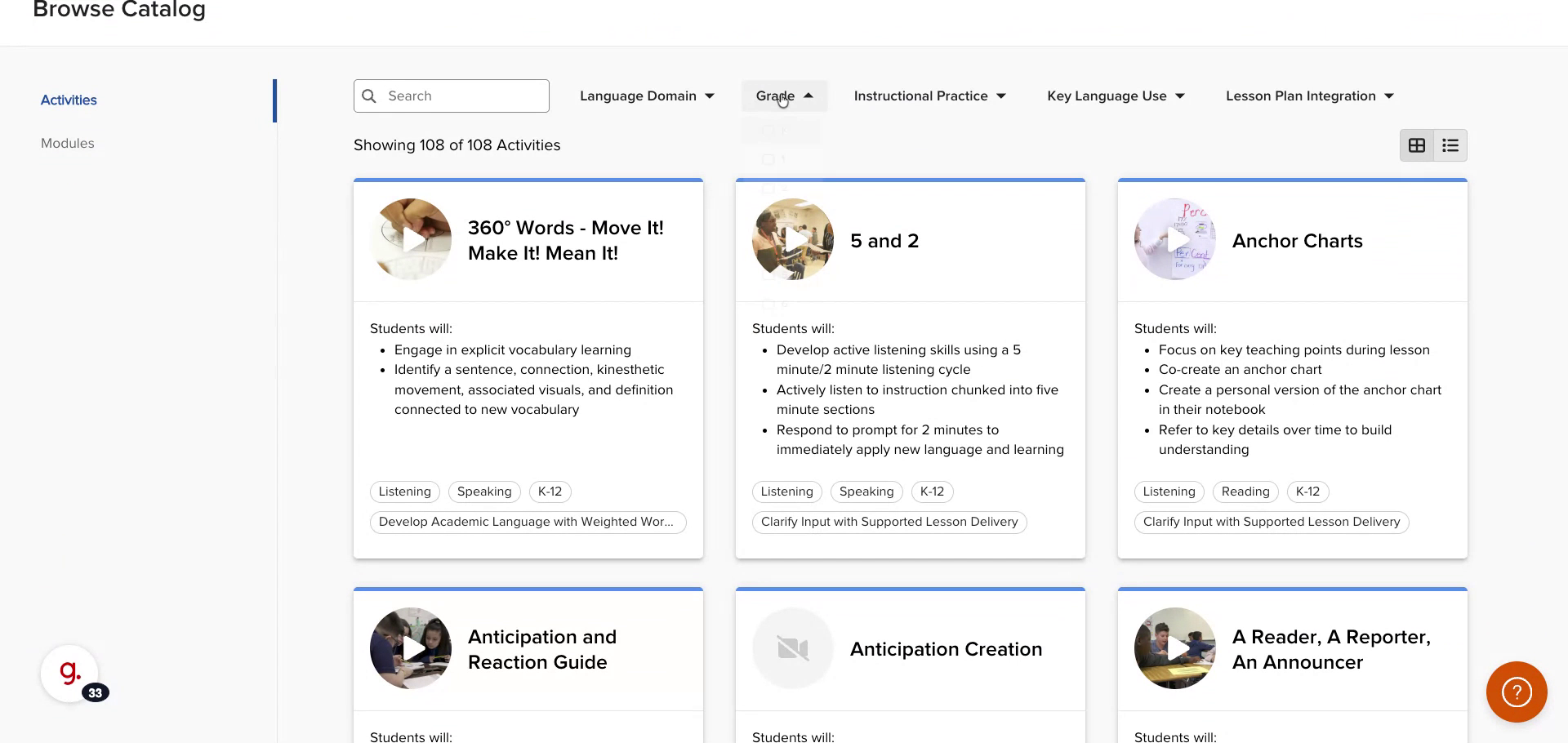Screen dimensions: 1568x743
Task: Expand the Language Domain filter
Action: coord(647,96)
